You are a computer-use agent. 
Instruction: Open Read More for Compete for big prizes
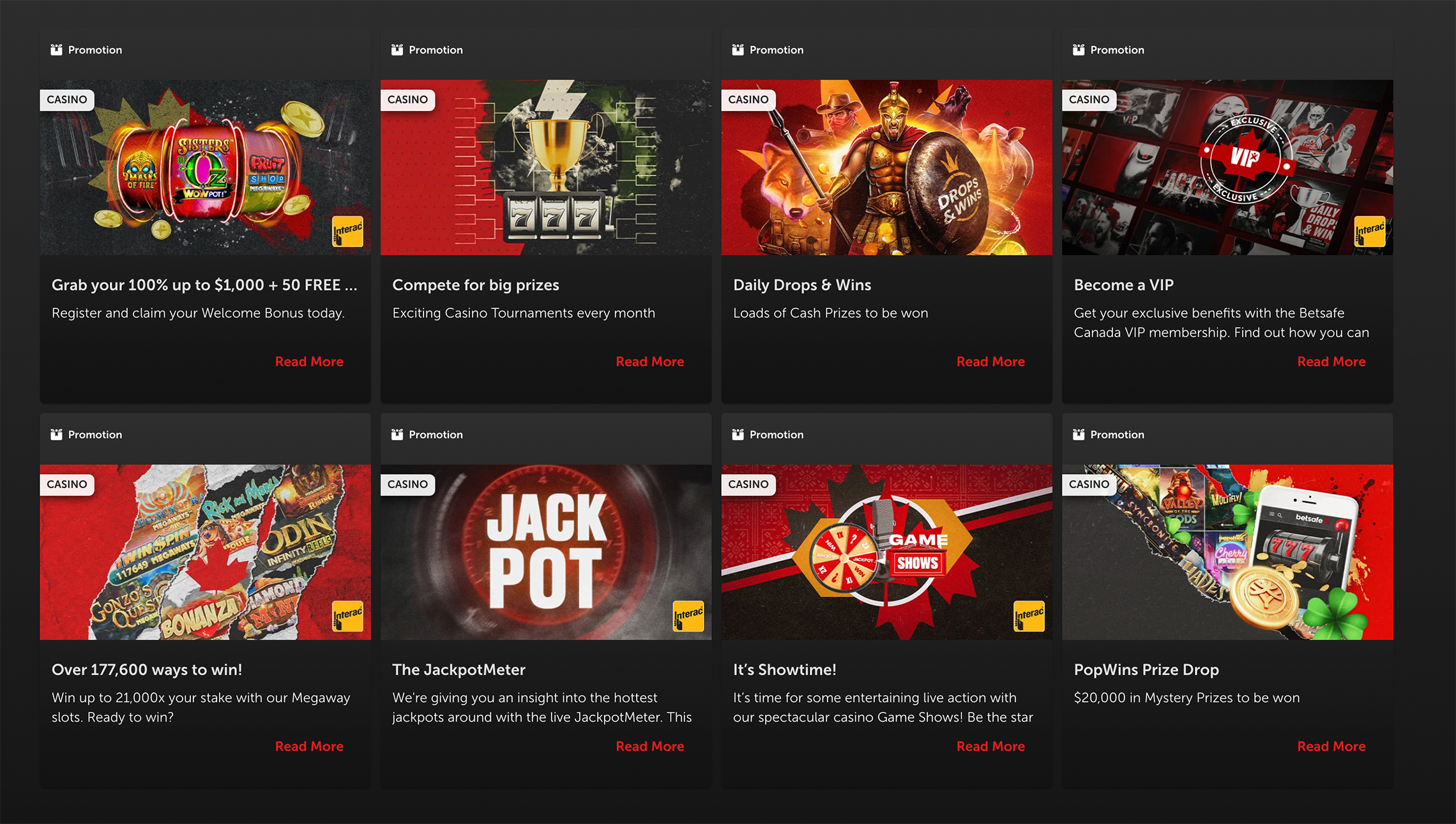(649, 362)
